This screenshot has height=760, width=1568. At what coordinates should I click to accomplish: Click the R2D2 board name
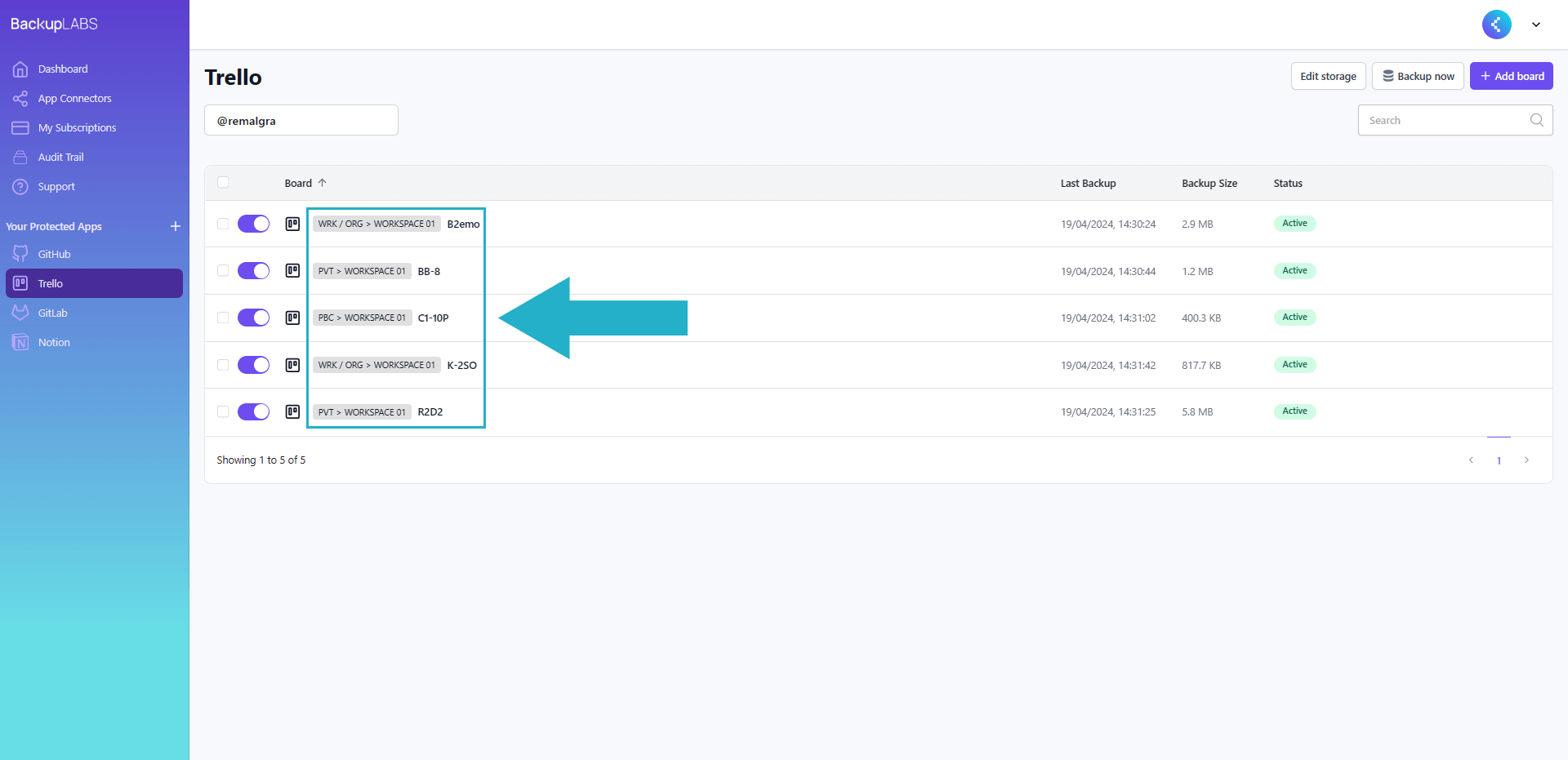tap(430, 411)
